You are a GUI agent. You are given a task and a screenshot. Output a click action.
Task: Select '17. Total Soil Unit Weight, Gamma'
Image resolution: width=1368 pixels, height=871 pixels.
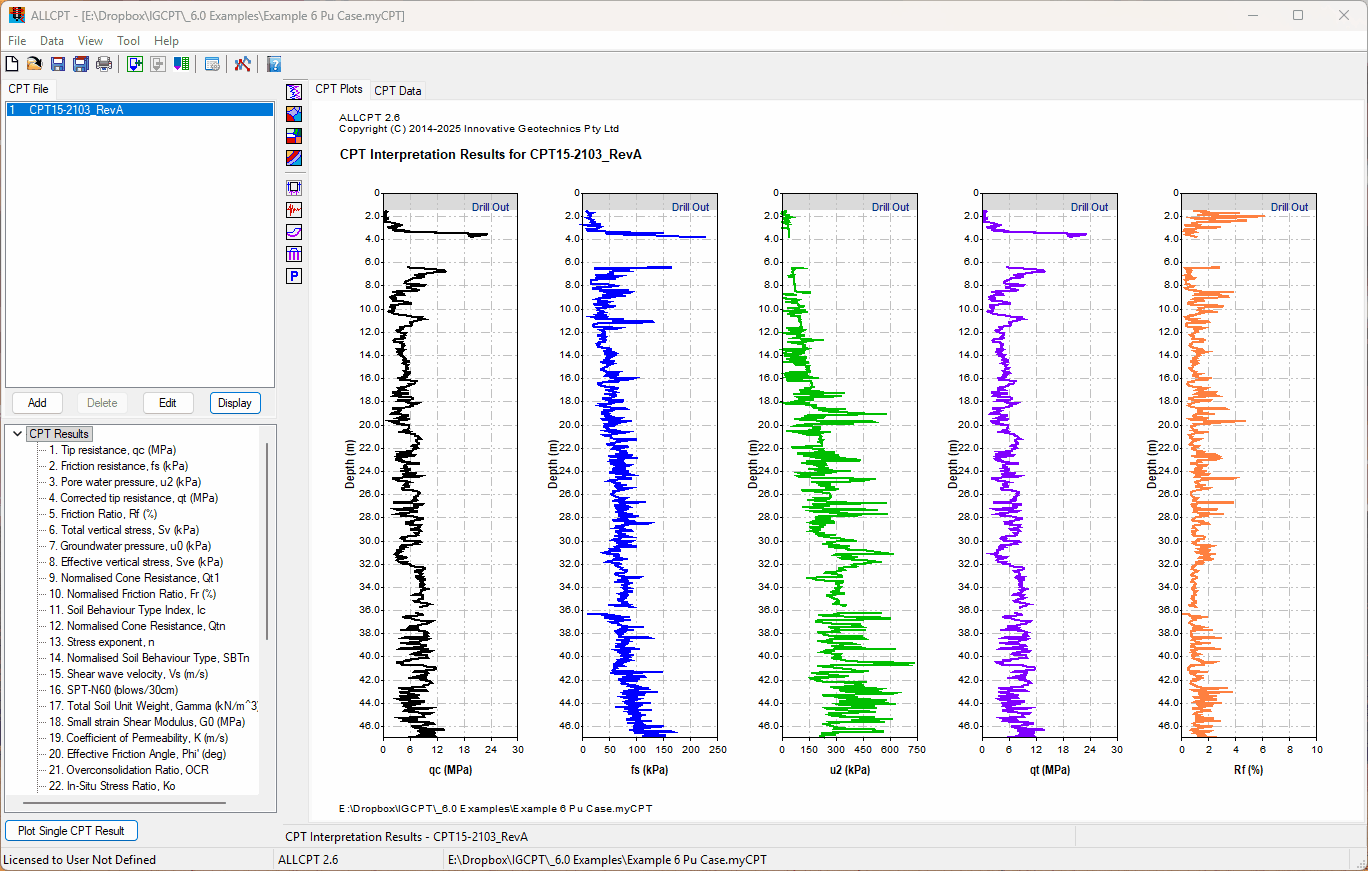(x=153, y=706)
